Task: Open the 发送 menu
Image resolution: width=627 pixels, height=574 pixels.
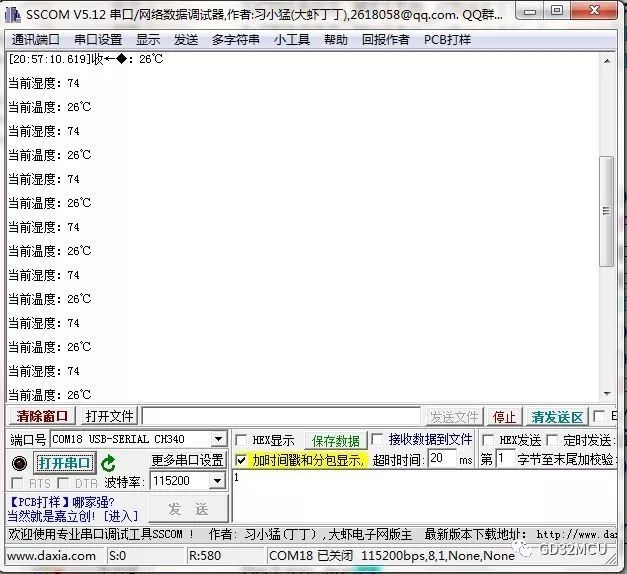Action: coord(186,40)
